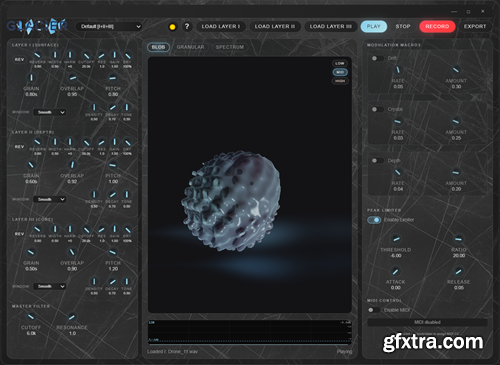Image resolution: width=500 pixels, height=365 pixels.
Task: Click Master Filter RESONANCE knob
Action: click(x=72, y=316)
